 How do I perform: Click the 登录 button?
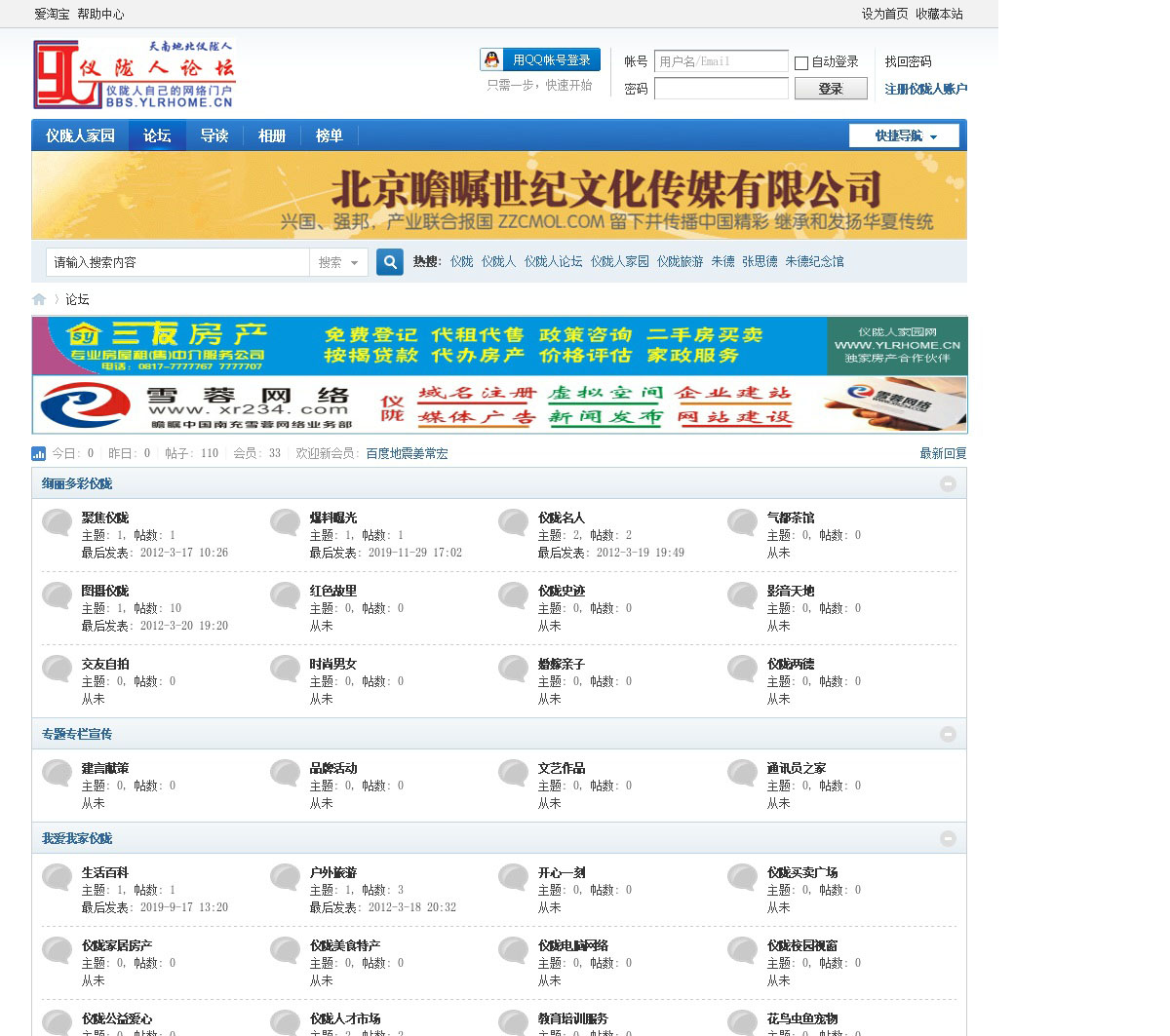[830, 89]
